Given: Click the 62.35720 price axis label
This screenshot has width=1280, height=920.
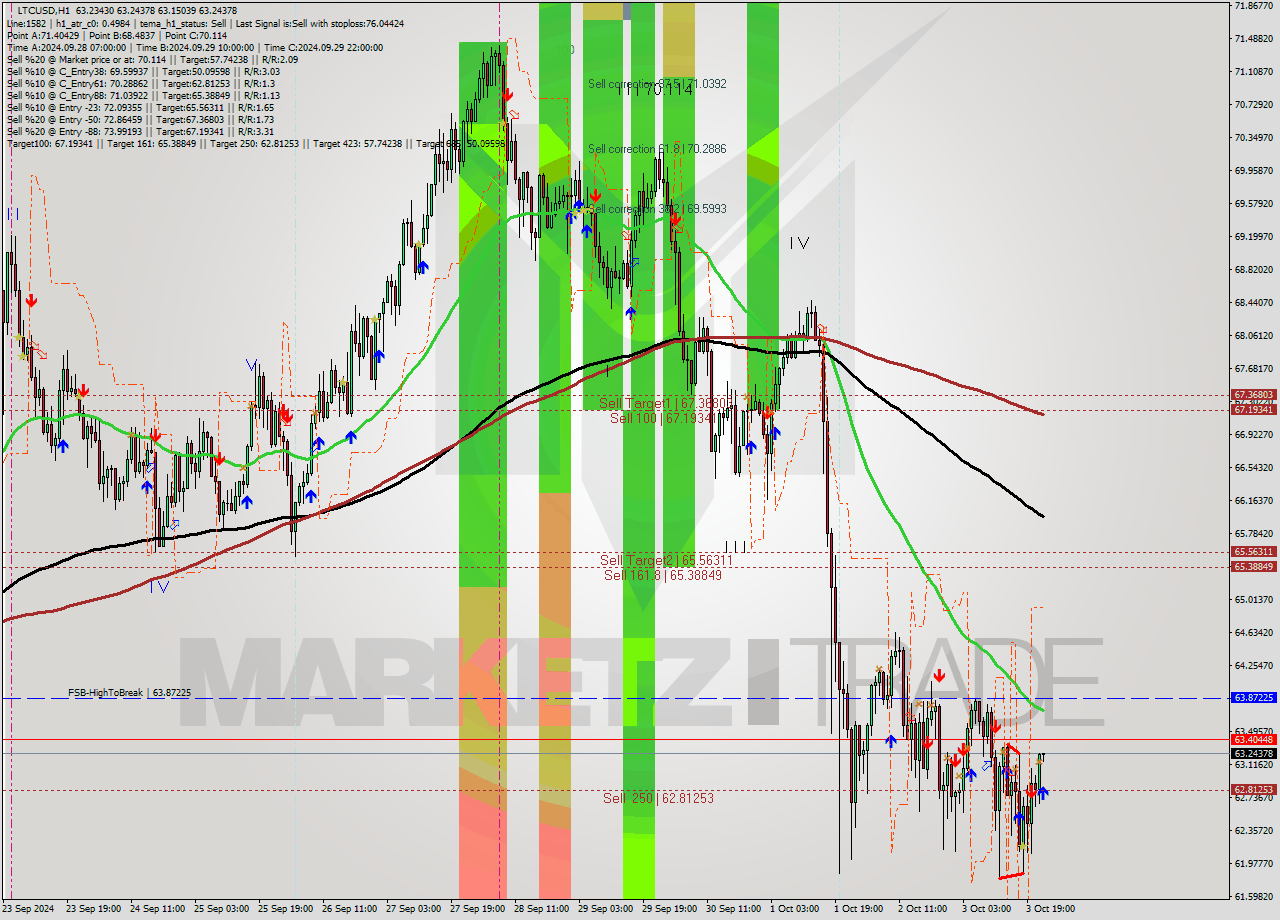Looking at the screenshot, I should click(x=1253, y=831).
